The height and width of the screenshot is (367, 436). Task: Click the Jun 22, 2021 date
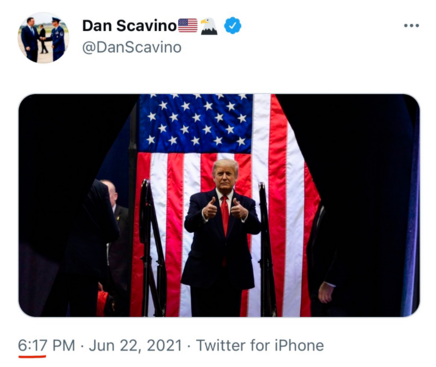(x=135, y=345)
